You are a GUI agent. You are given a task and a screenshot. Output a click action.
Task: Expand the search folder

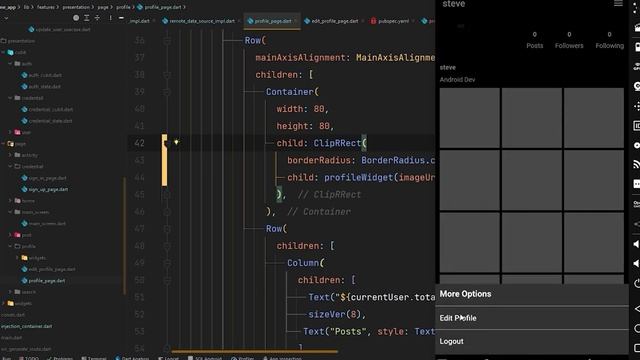click(x=10, y=292)
